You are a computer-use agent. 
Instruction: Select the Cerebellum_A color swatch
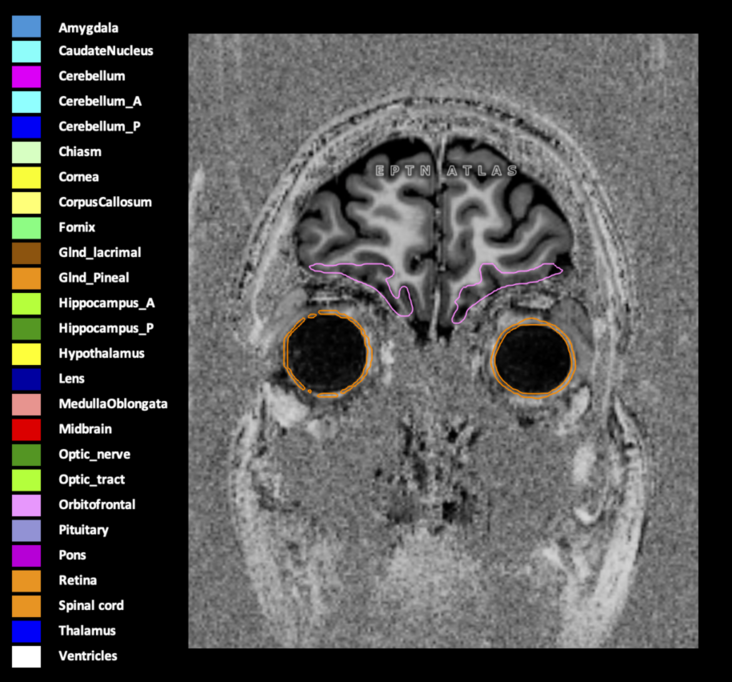tap(26, 102)
